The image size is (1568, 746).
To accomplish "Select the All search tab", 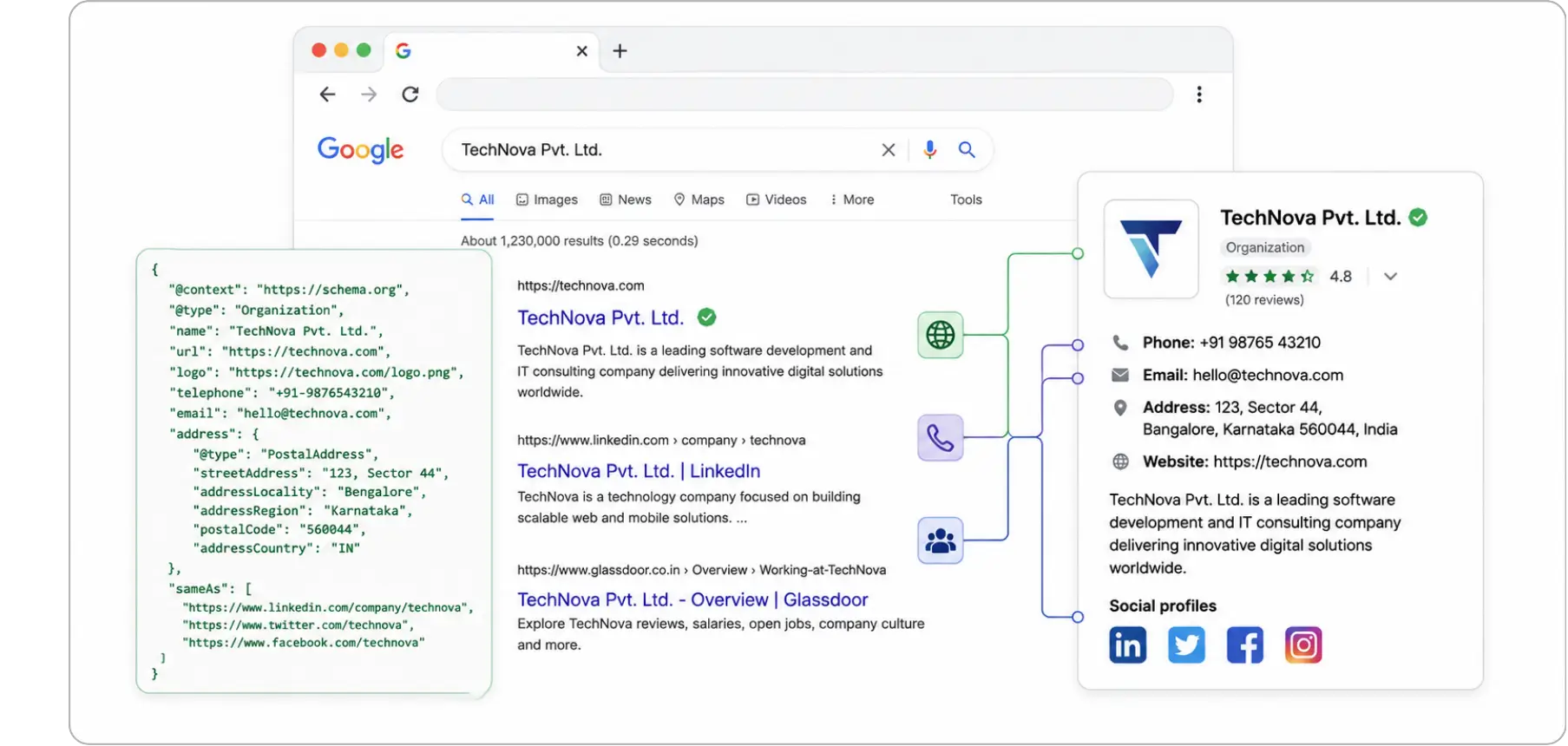I will point(477,200).
